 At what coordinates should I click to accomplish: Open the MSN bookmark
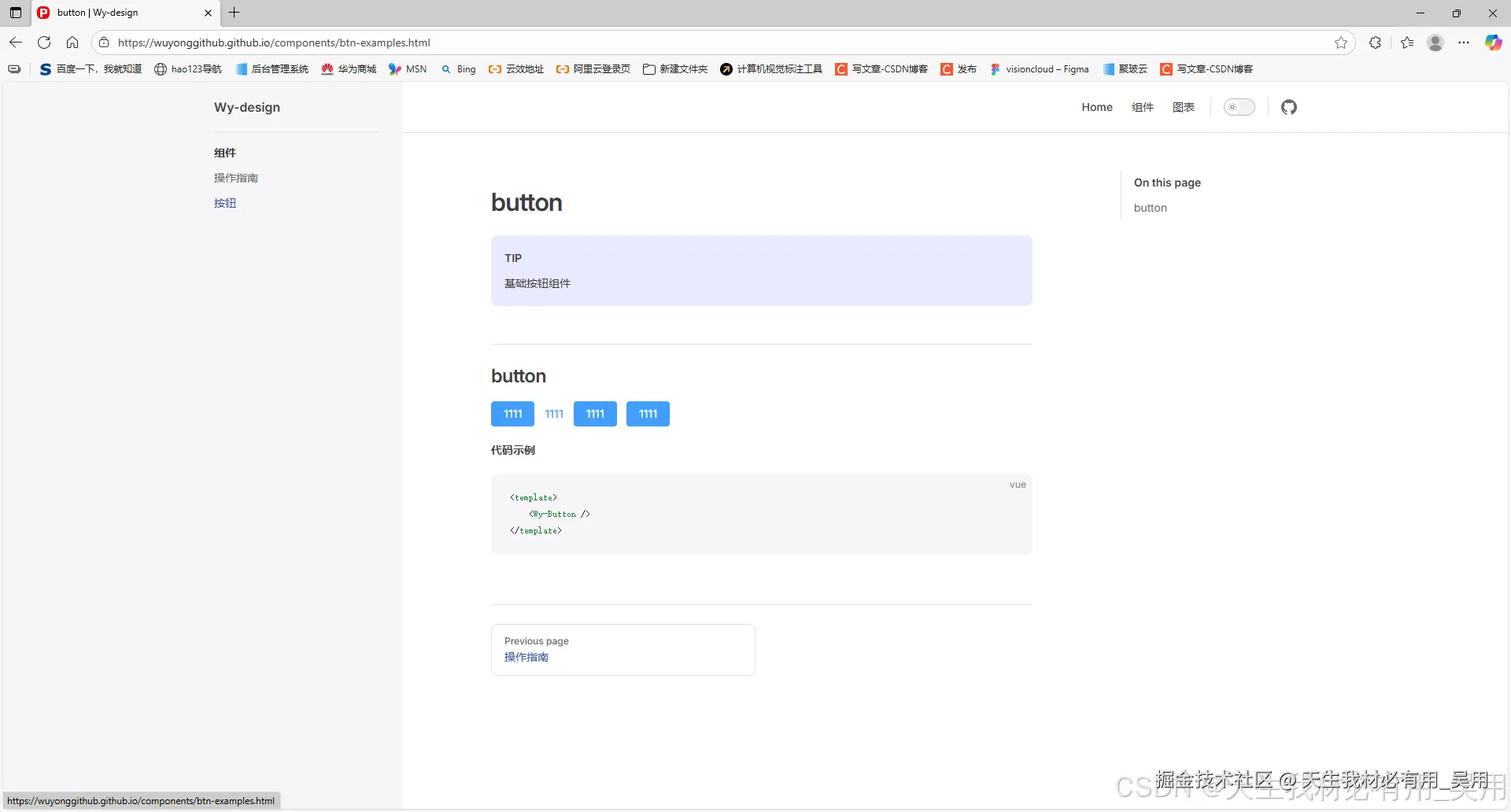point(407,69)
